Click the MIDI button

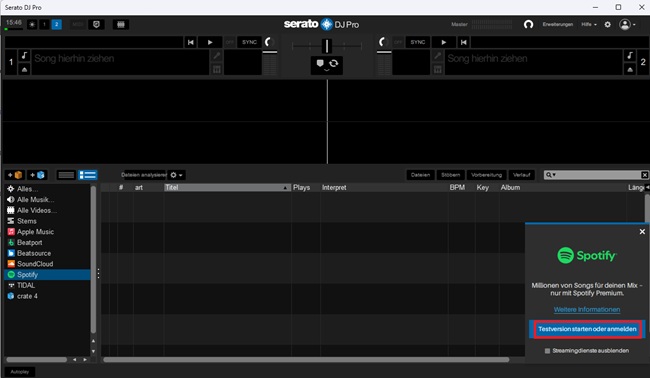pyautogui.click(x=78, y=24)
